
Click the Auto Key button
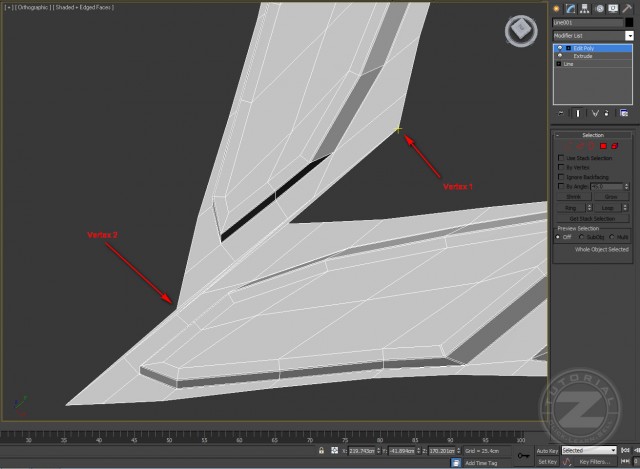[546, 451]
